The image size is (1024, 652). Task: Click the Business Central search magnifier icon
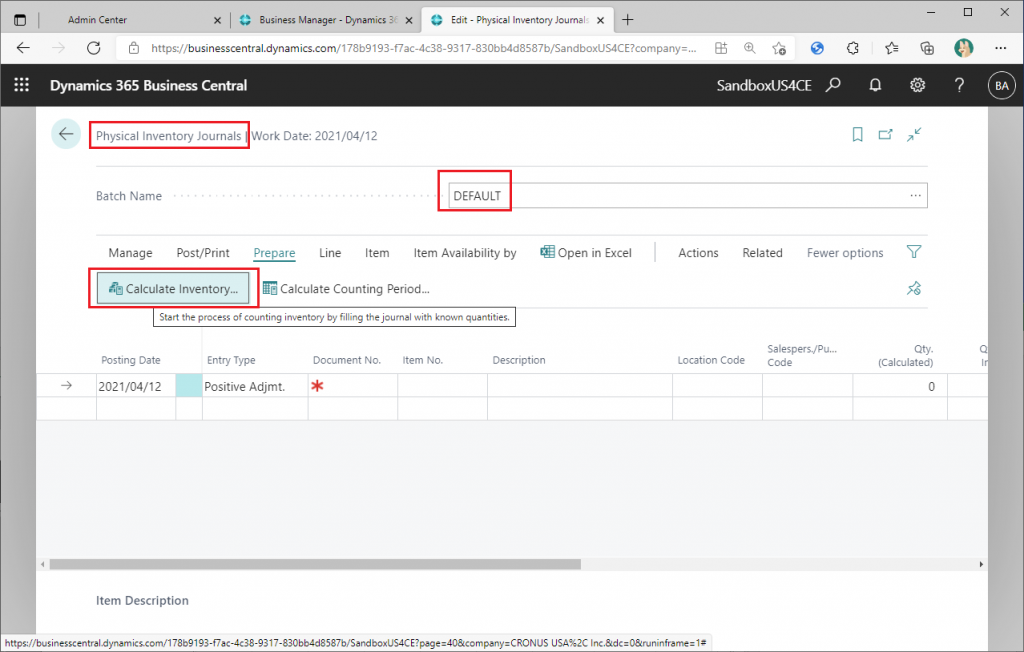click(833, 85)
